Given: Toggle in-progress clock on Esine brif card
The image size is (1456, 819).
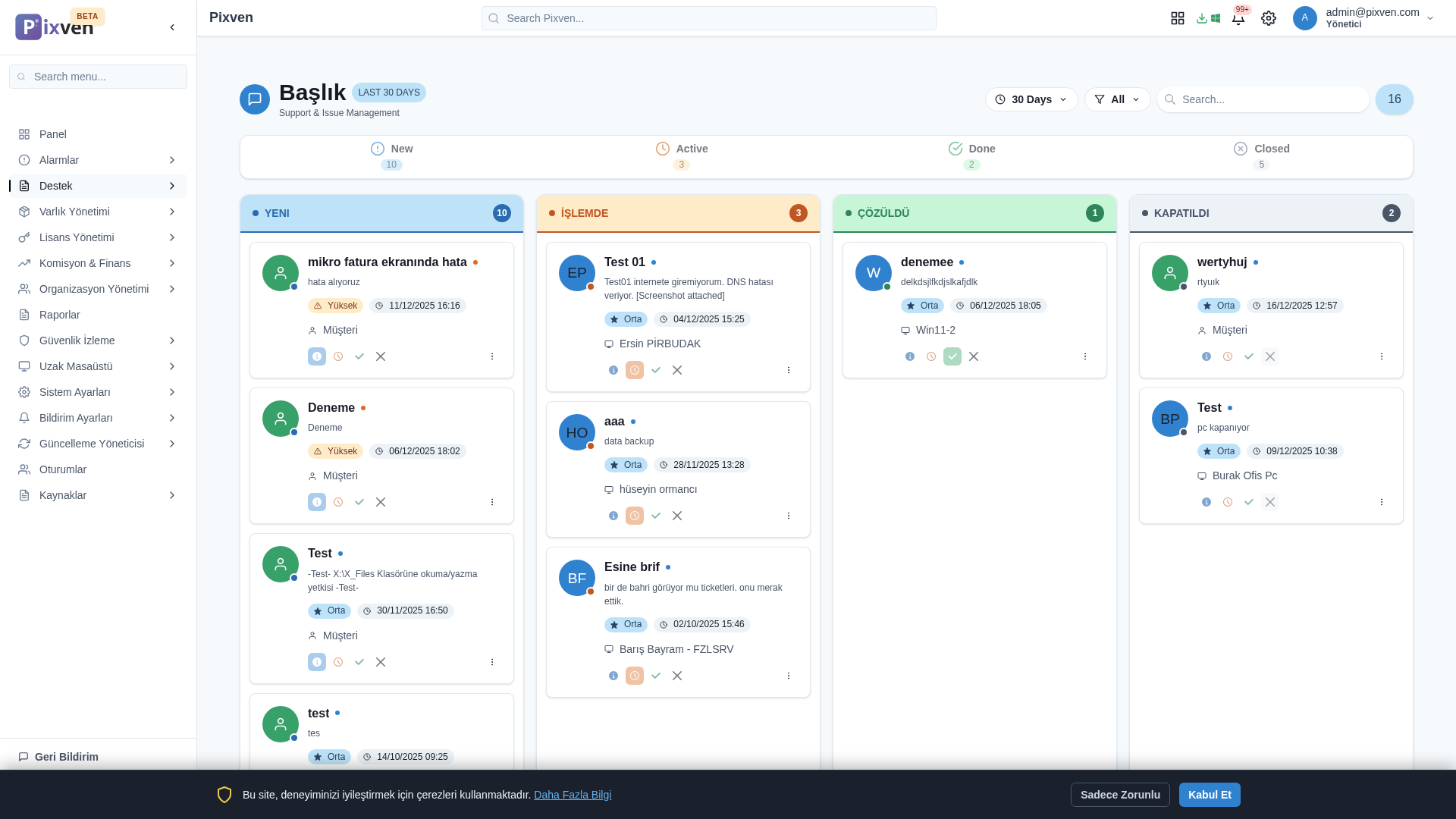Looking at the screenshot, I should [x=635, y=676].
